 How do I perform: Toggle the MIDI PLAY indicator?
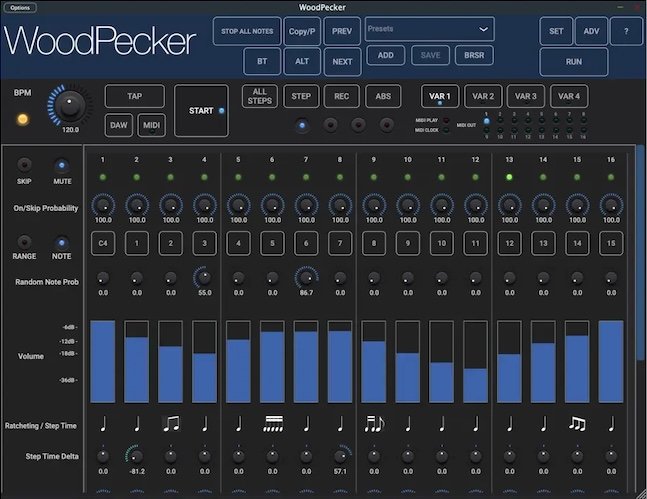446,121
